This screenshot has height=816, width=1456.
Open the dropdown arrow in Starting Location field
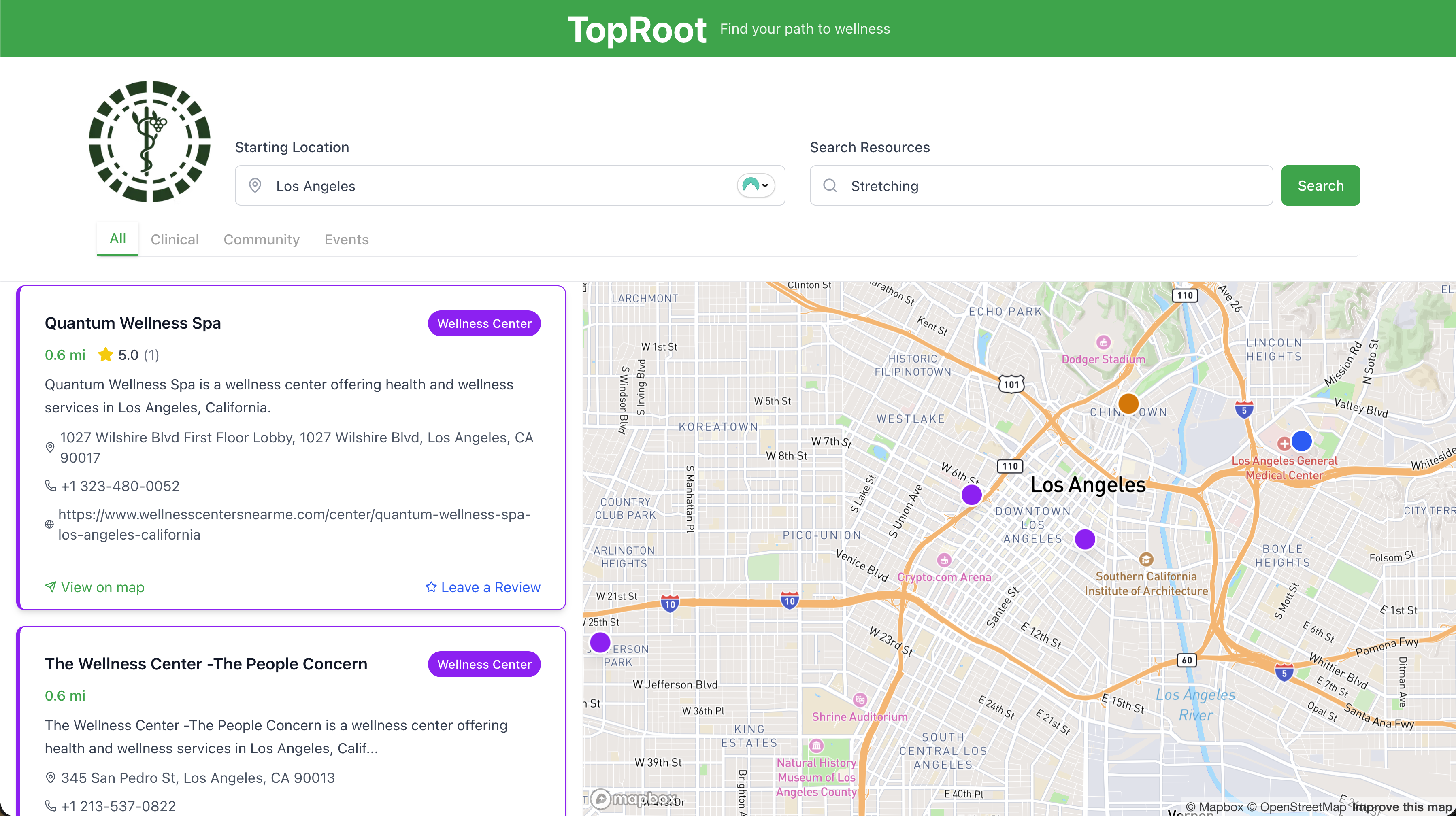point(765,185)
